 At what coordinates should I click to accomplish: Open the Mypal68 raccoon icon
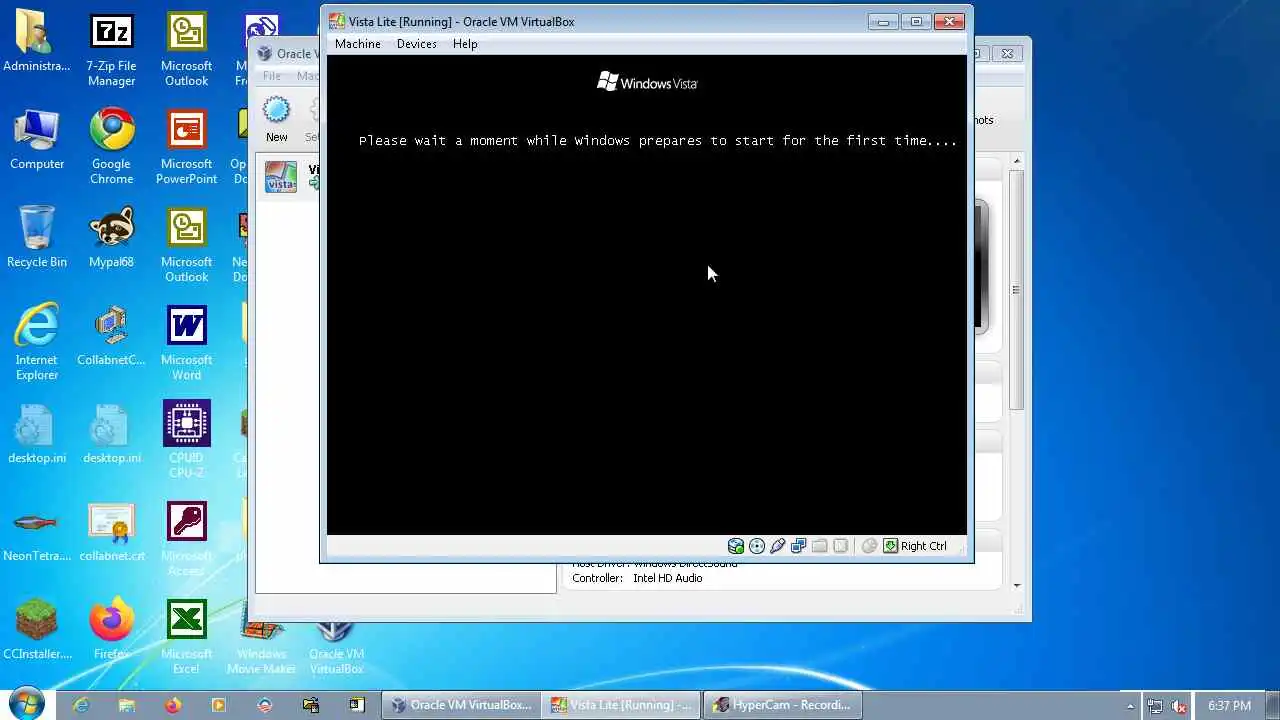[x=111, y=237]
